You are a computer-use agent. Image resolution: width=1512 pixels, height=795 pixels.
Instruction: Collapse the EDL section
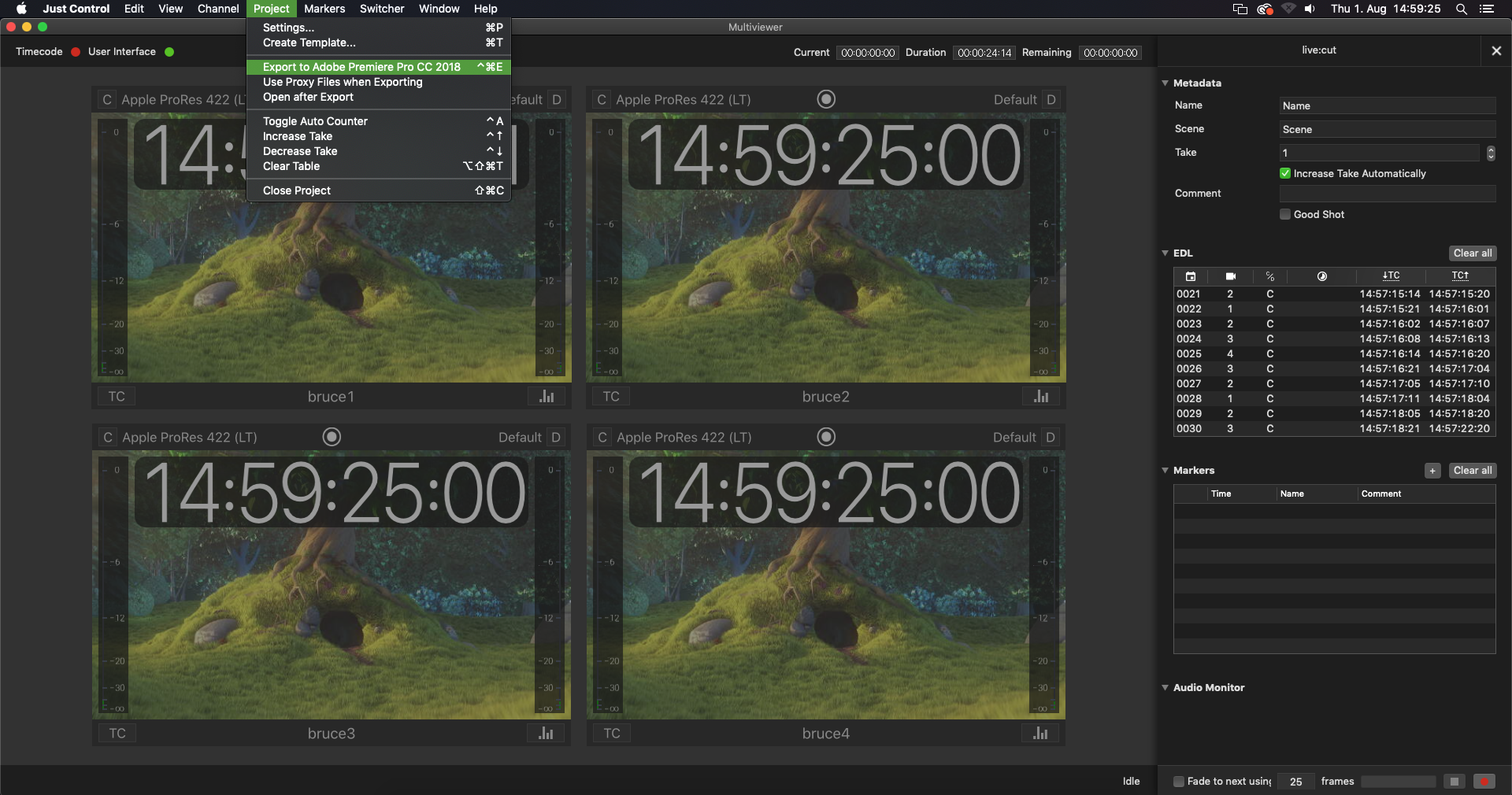pyautogui.click(x=1165, y=253)
